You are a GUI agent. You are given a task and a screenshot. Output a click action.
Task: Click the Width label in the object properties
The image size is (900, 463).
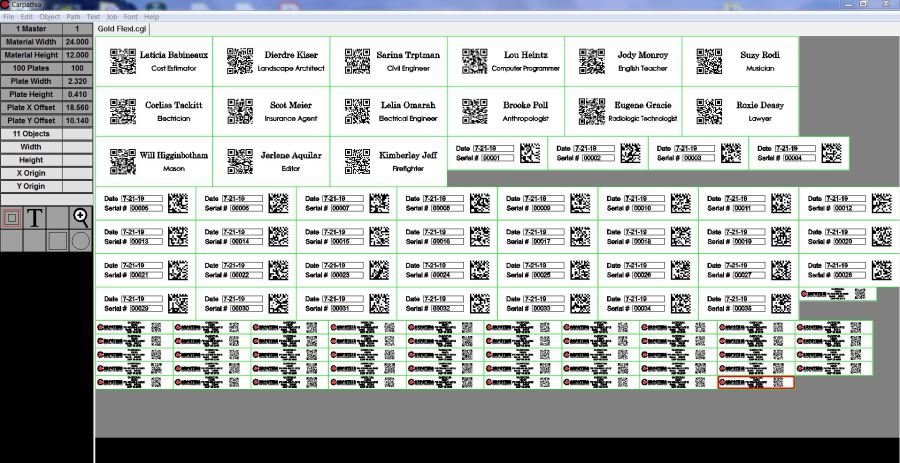[31, 147]
